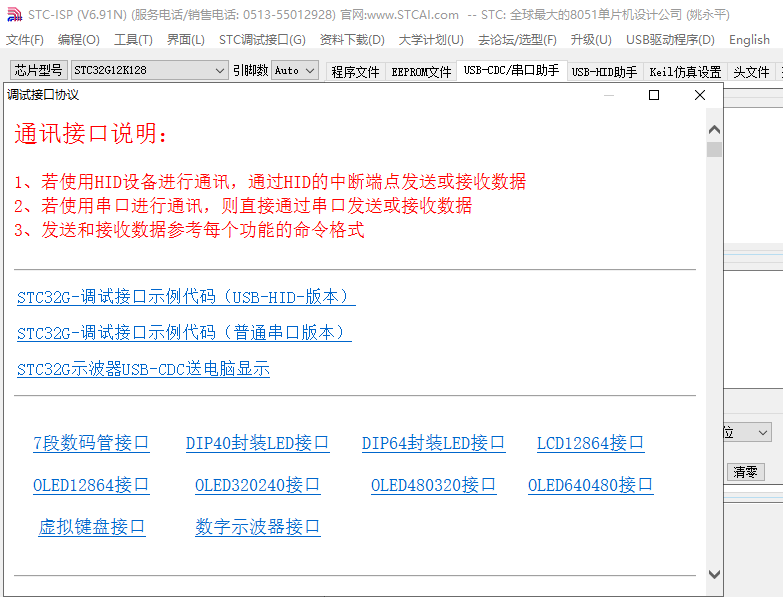783x597 pixels.
Task: Switch to the USB-HID助手 tab
Action: 604,72
